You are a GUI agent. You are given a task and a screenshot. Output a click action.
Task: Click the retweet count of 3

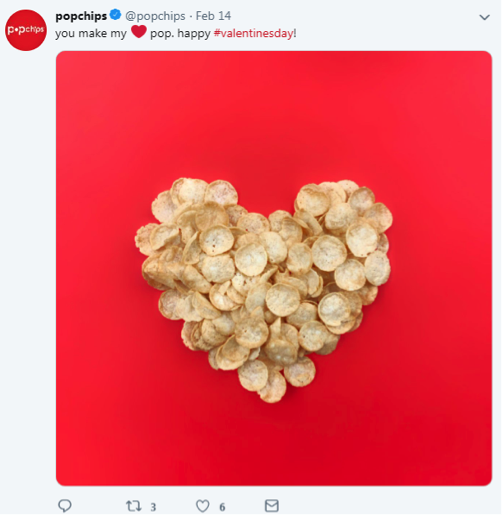(153, 507)
